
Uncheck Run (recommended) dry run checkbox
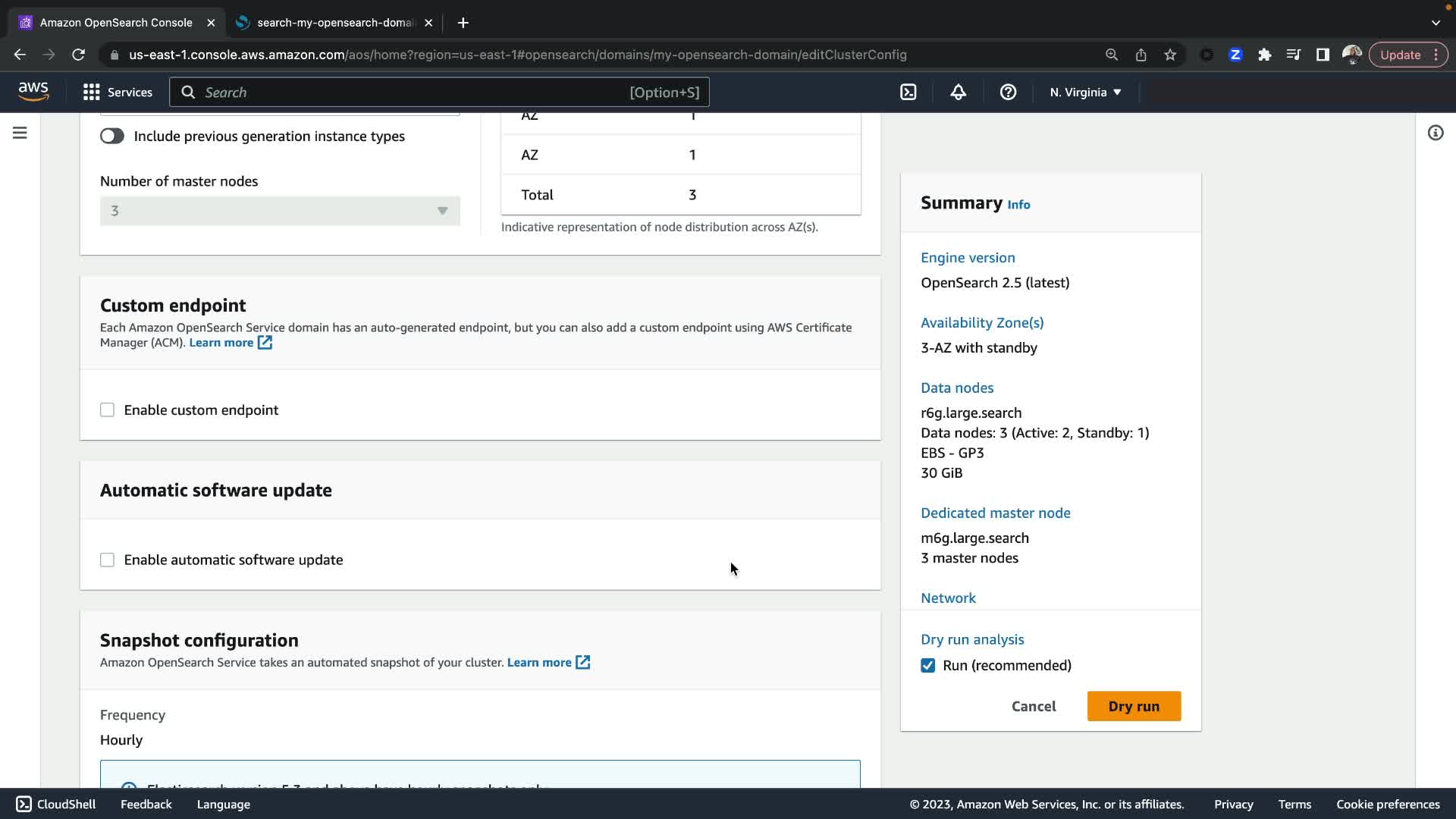pyautogui.click(x=927, y=665)
